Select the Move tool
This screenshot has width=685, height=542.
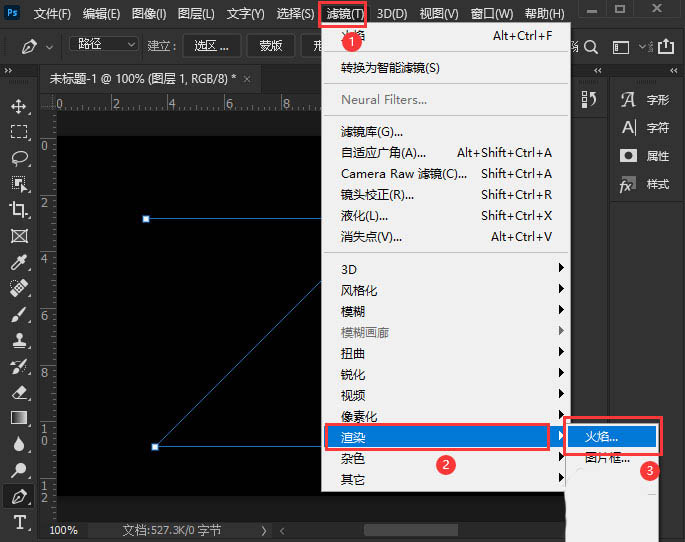18,106
